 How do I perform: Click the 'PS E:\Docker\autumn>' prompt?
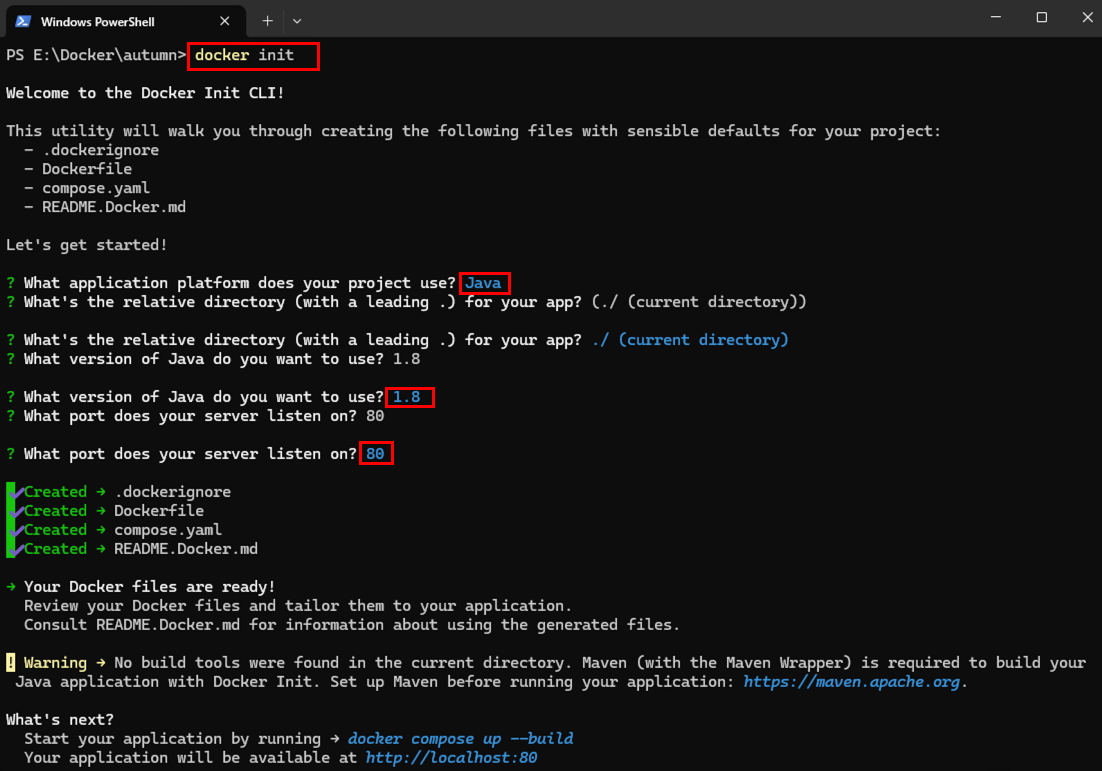click(96, 55)
